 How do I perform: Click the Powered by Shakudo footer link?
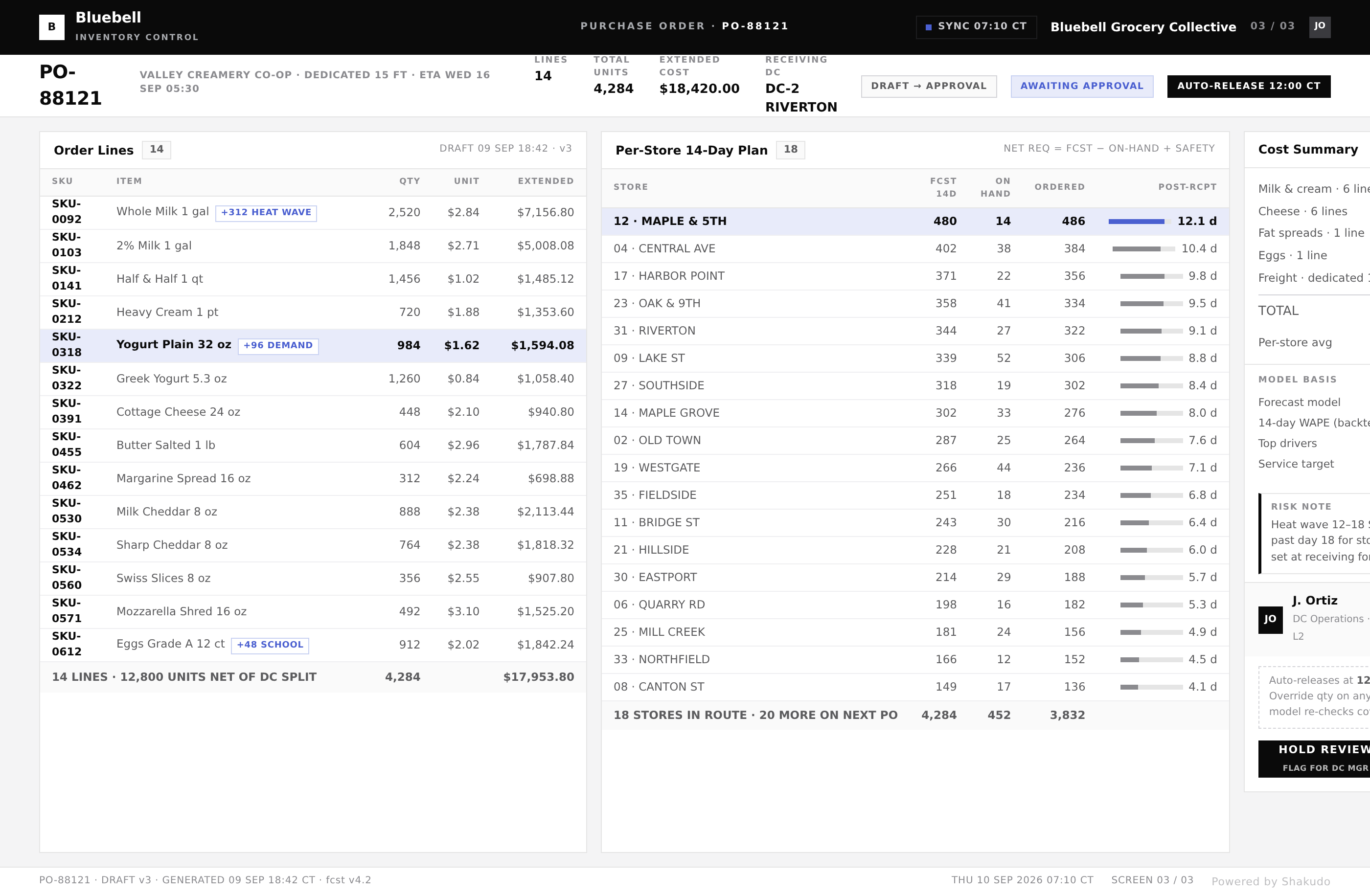[1270, 882]
